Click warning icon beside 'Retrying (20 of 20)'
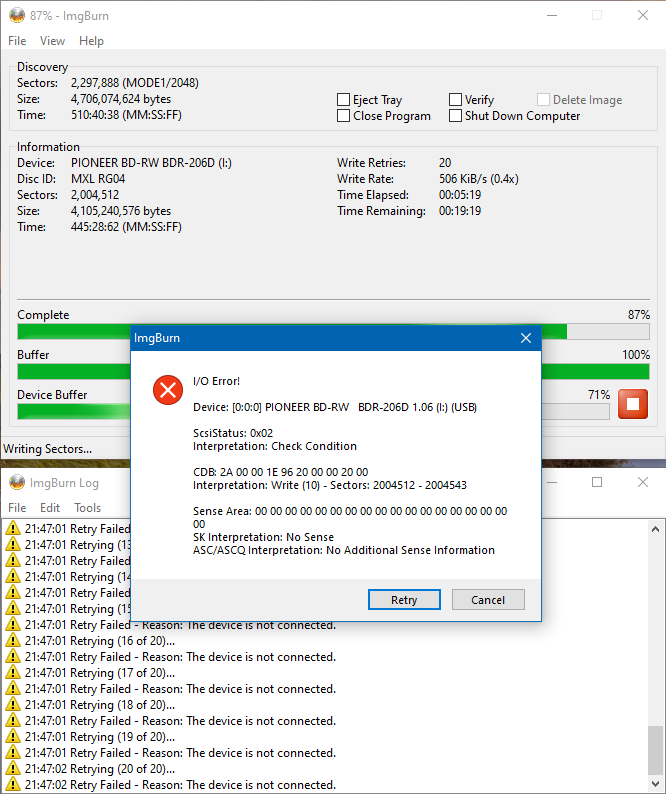Image resolution: width=666 pixels, height=794 pixels. (13, 769)
